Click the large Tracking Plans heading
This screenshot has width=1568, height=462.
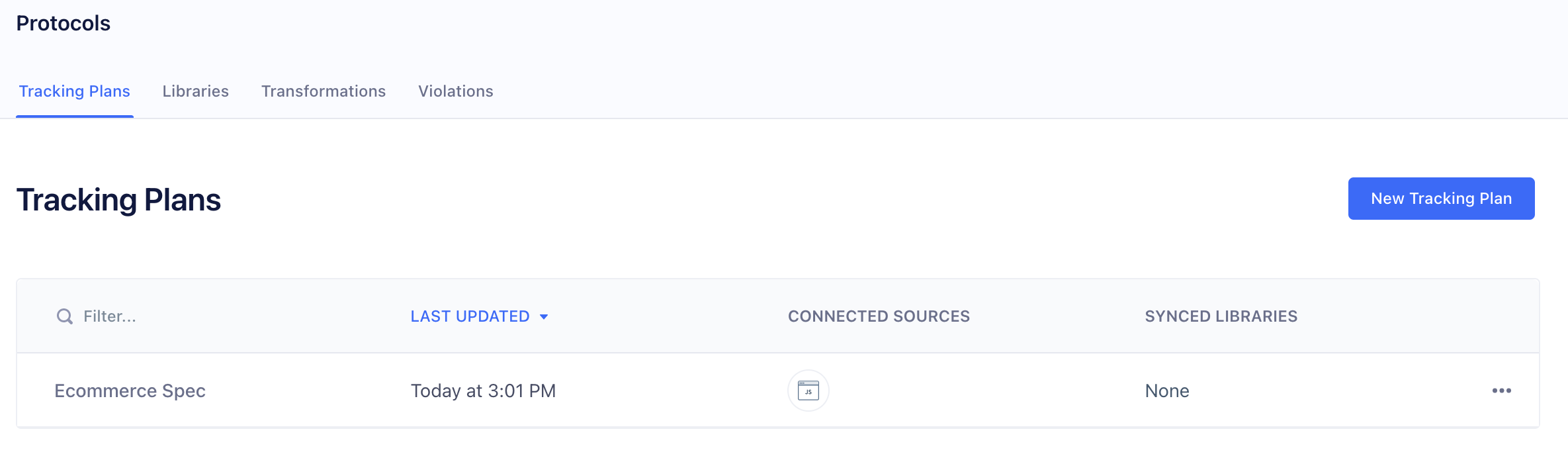pyautogui.click(x=118, y=200)
